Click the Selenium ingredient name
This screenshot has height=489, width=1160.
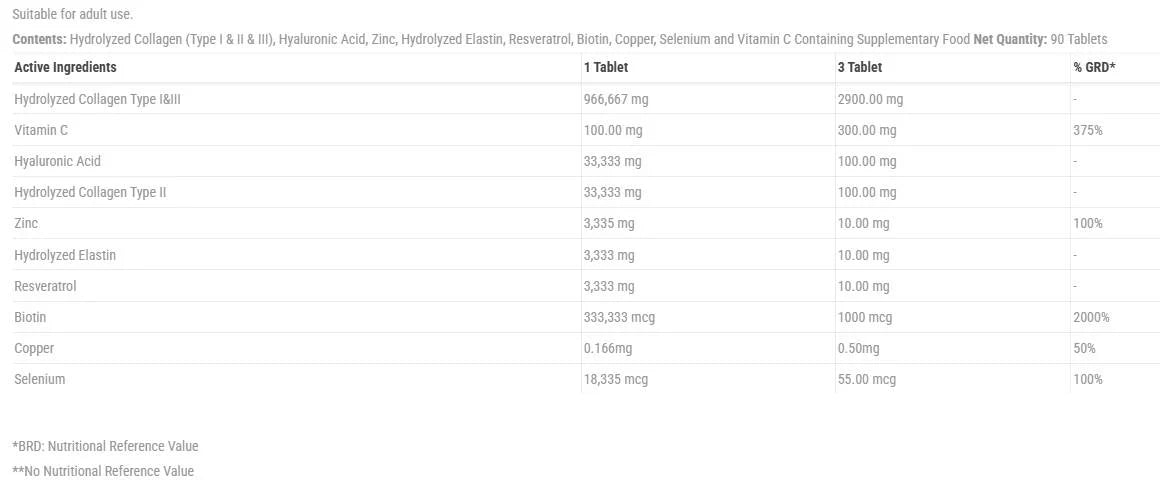point(40,379)
